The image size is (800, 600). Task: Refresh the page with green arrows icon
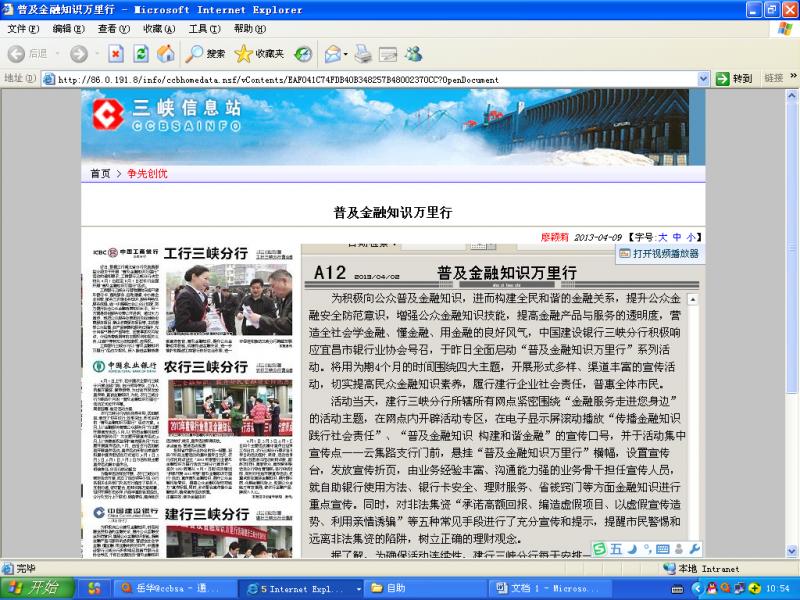[141, 54]
